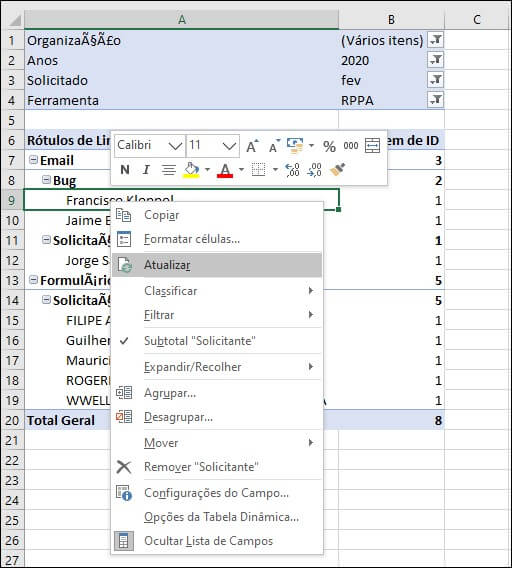512x568 pixels.
Task: Click the center align icon
Action: coord(168,170)
